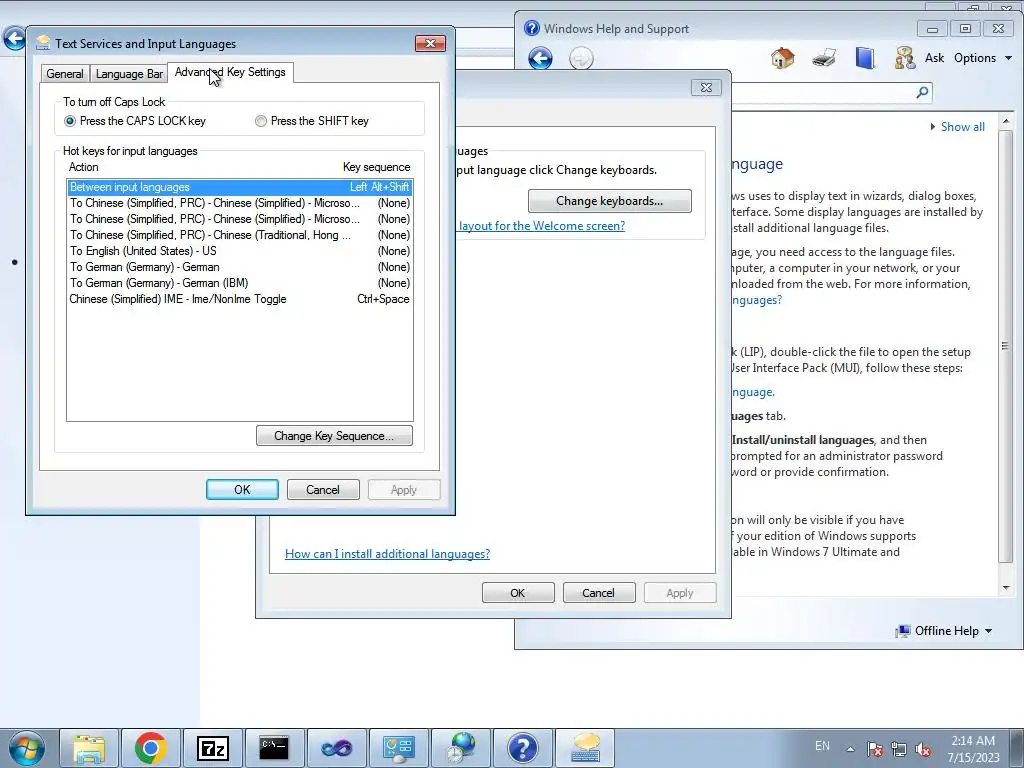
Task: Click search magnifier in Help window
Action: [x=922, y=92]
